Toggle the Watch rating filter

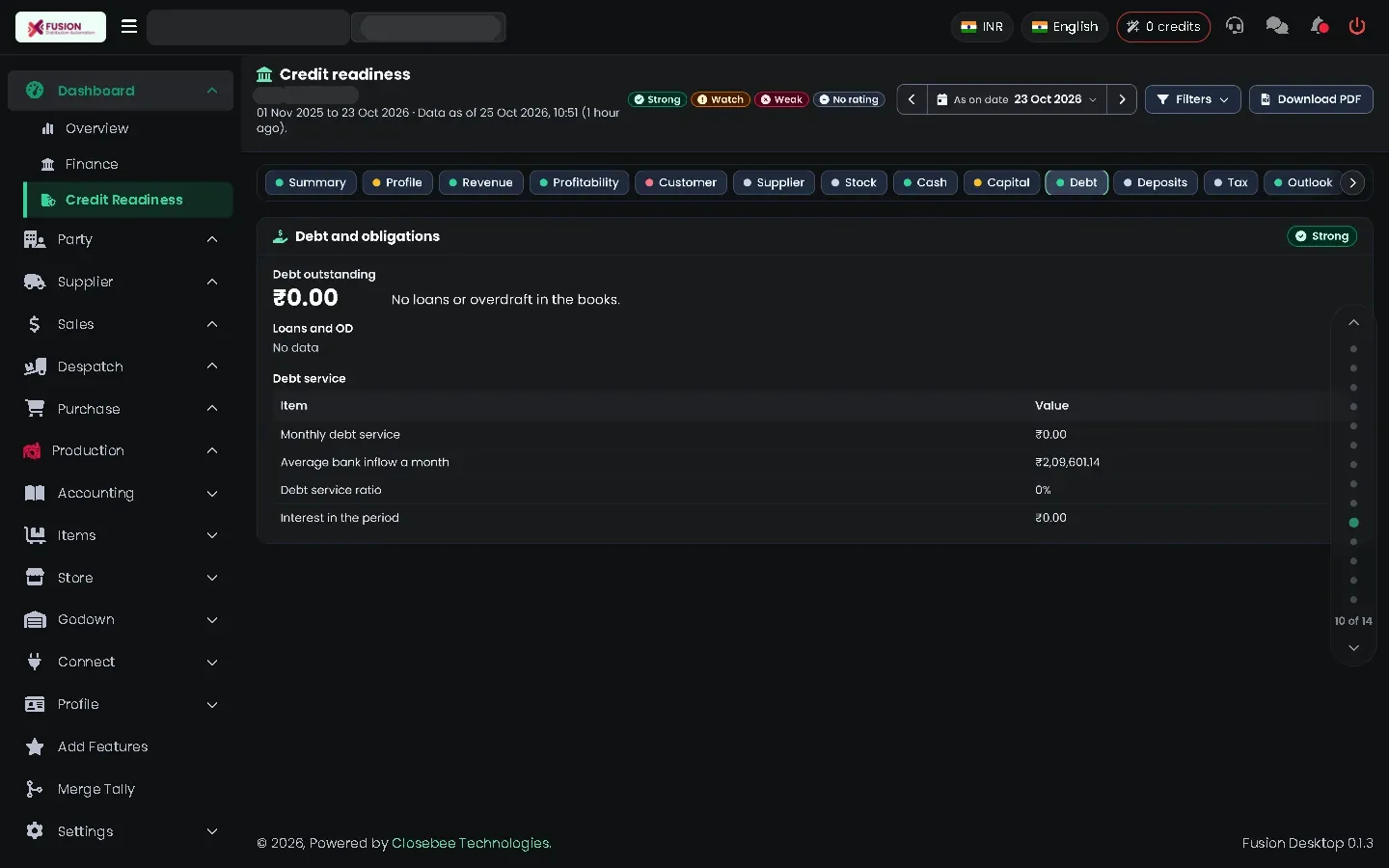pos(721,99)
